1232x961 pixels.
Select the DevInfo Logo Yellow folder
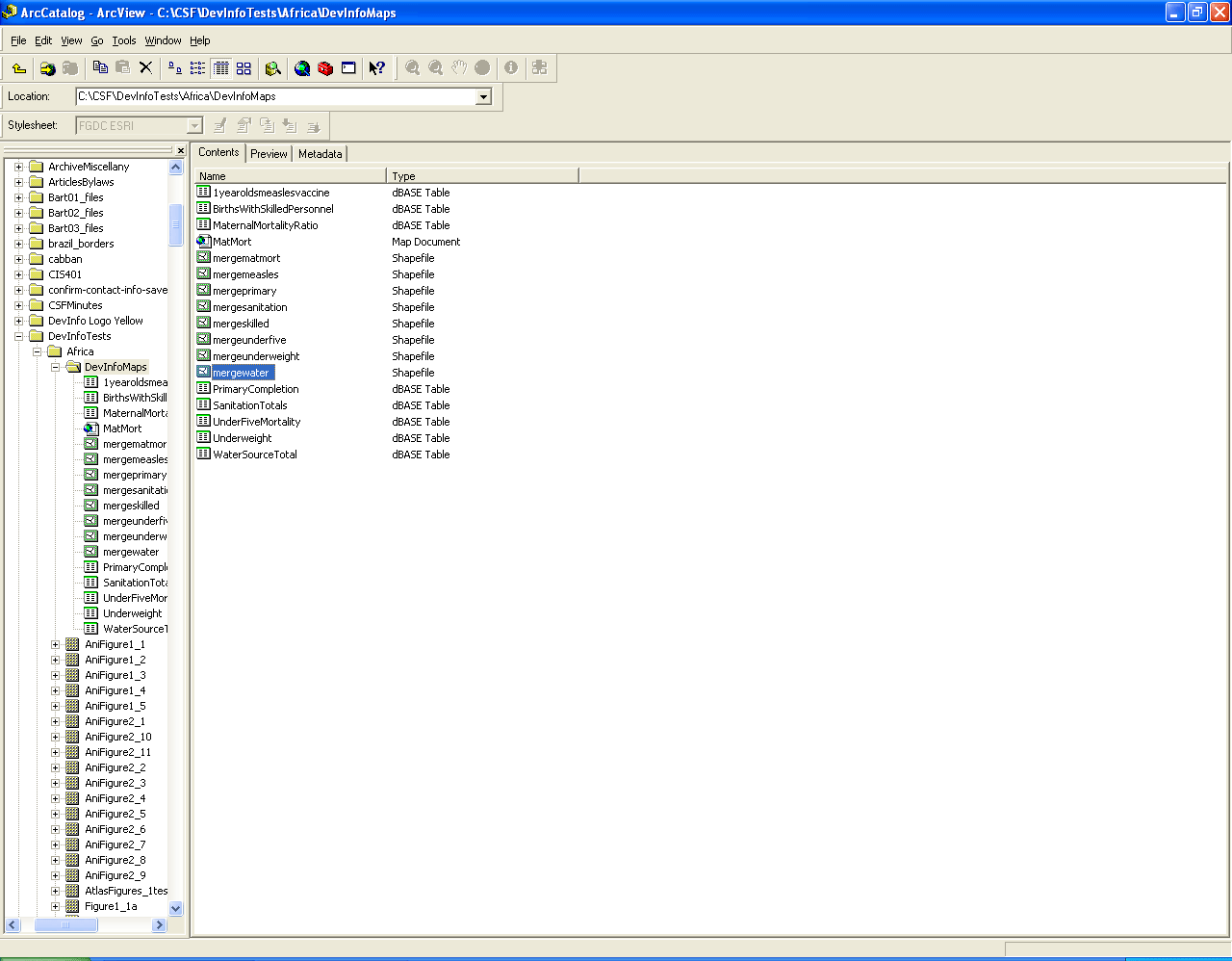click(95, 321)
